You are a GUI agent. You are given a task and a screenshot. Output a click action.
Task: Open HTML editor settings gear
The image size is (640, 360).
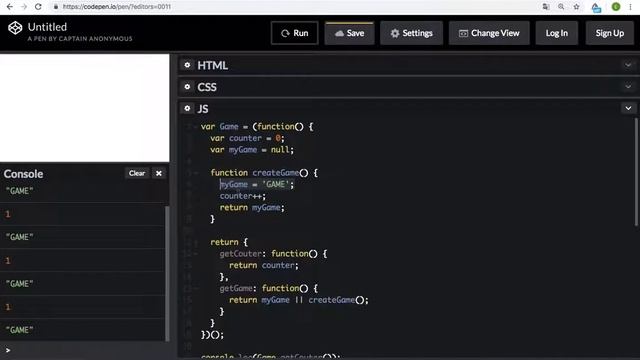[x=187, y=65]
